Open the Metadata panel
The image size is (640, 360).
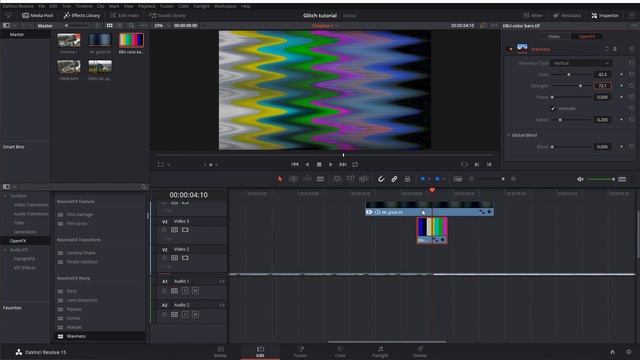567,16
